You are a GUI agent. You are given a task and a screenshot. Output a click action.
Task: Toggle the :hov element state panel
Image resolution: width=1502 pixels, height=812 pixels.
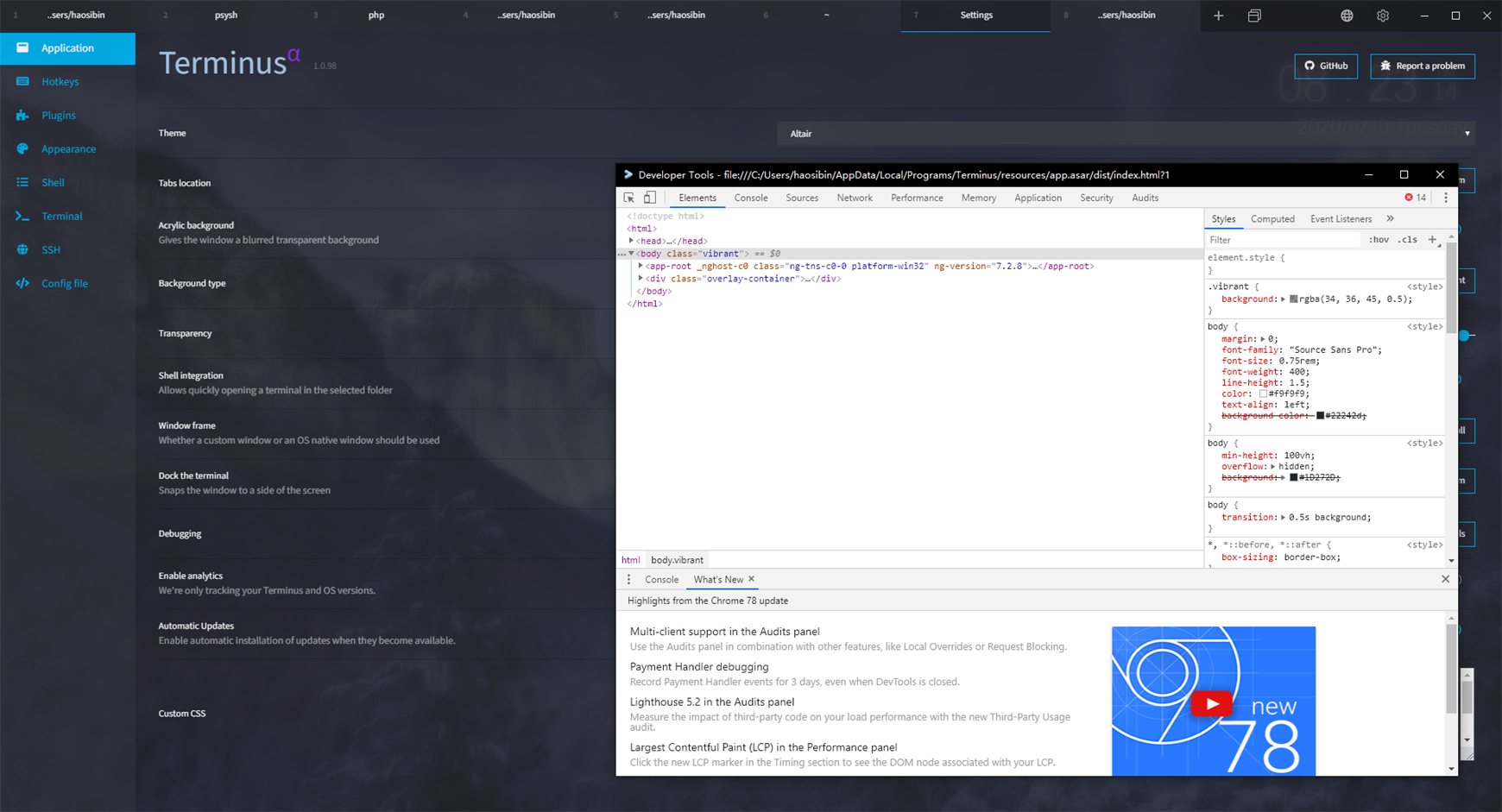pyautogui.click(x=1379, y=240)
